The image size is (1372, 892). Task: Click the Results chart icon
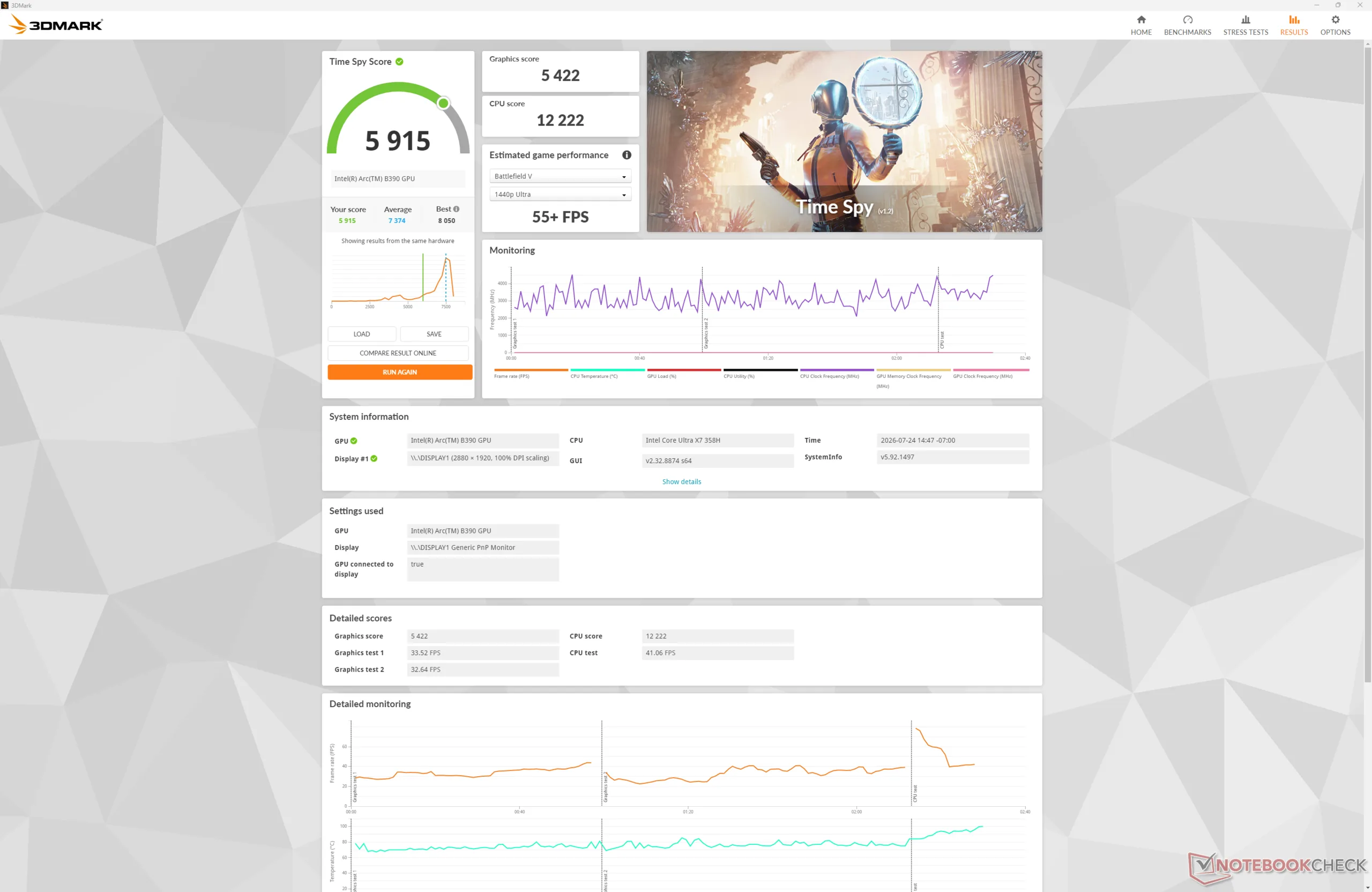(x=1294, y=20)
